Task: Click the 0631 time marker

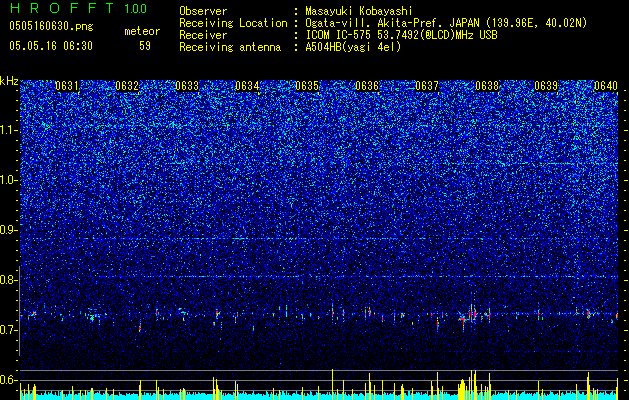Action: pyautogui.click(x=67, y=86)
